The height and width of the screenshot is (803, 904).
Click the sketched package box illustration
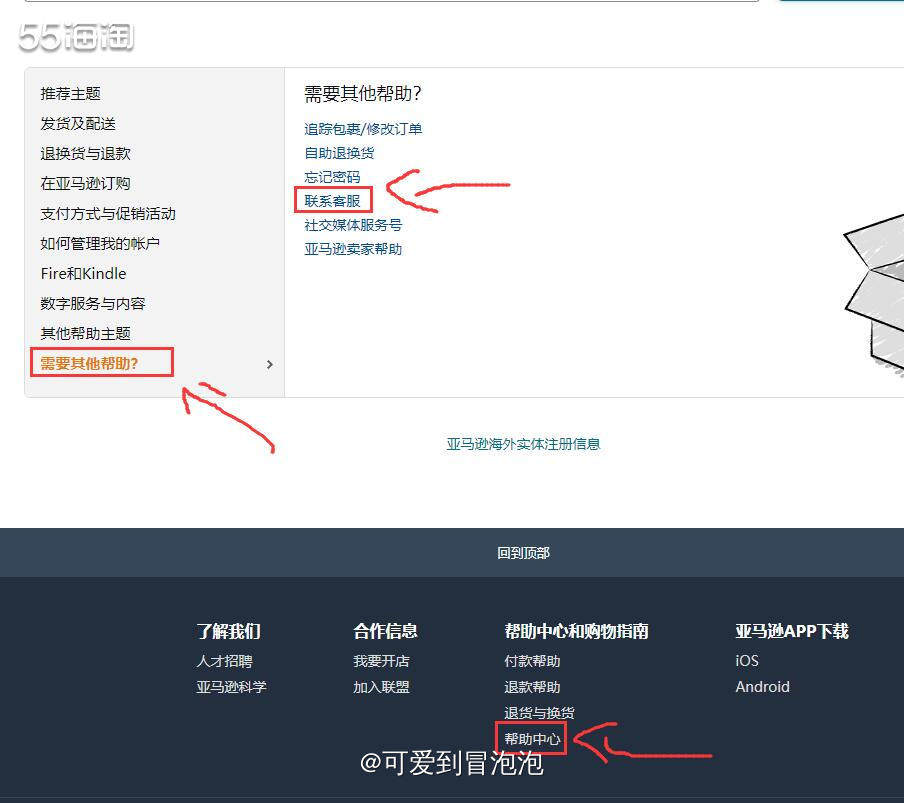pos(873,294)
